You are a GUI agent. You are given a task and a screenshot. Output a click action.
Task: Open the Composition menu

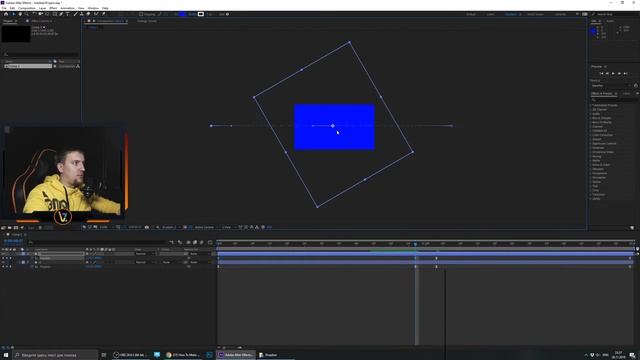(x=27, y=8)
